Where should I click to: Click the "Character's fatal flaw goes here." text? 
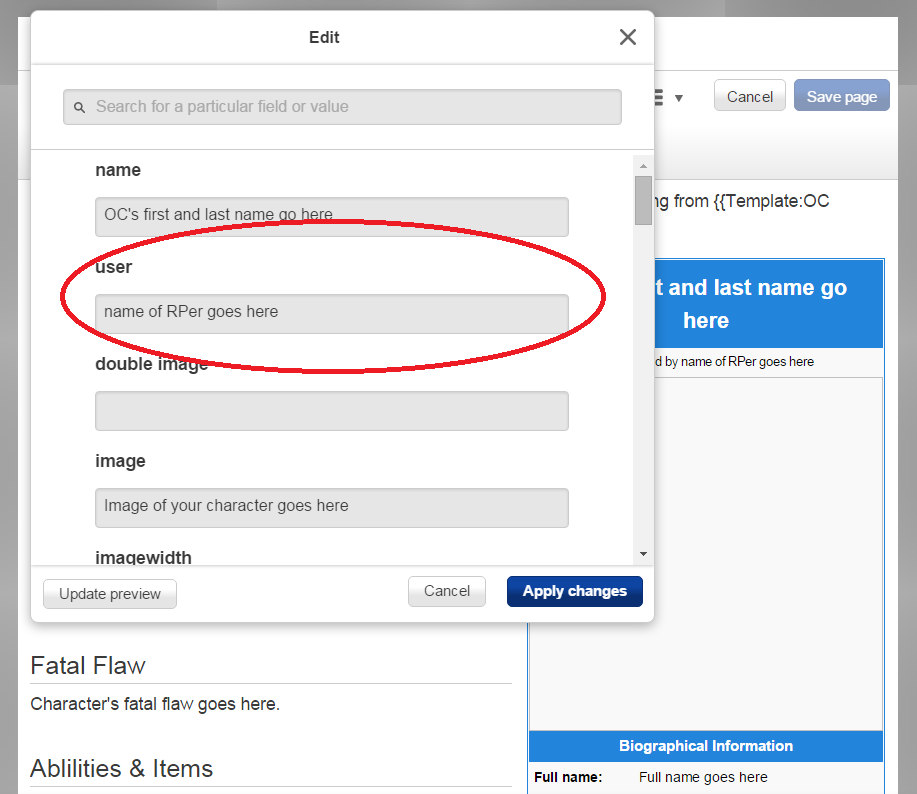tap(155, 704)
